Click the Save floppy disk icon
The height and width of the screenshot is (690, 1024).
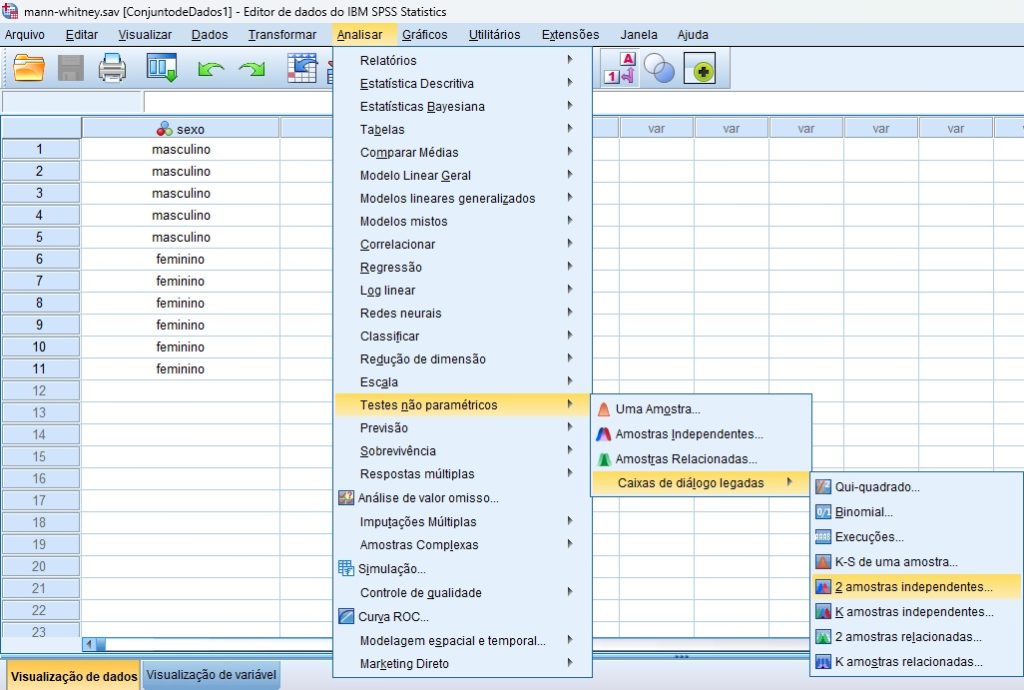tap(71, 68)
